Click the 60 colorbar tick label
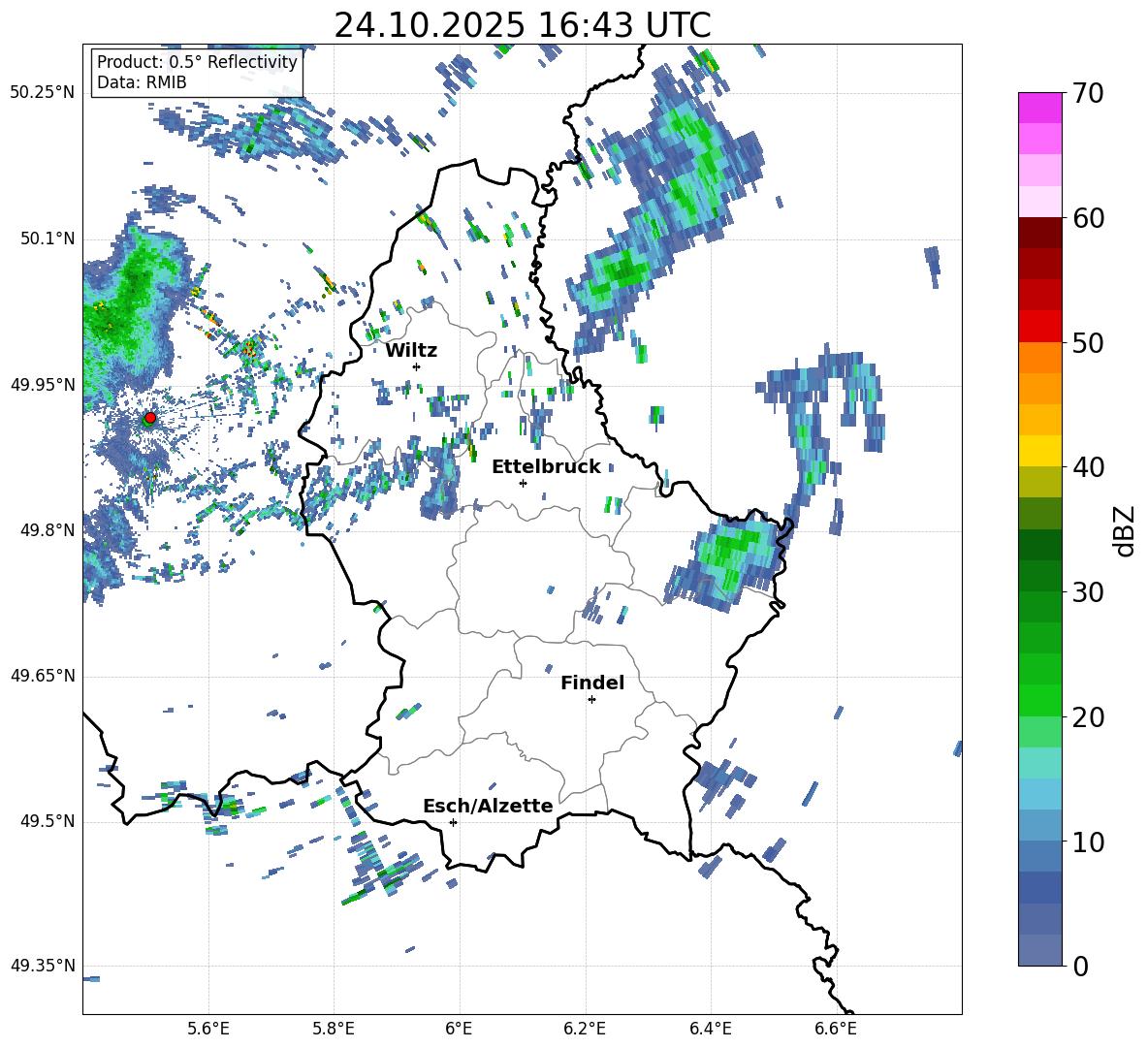Image resolution: width=1148 pixels, height=1048 pixels. click(x=1087, y=218)
